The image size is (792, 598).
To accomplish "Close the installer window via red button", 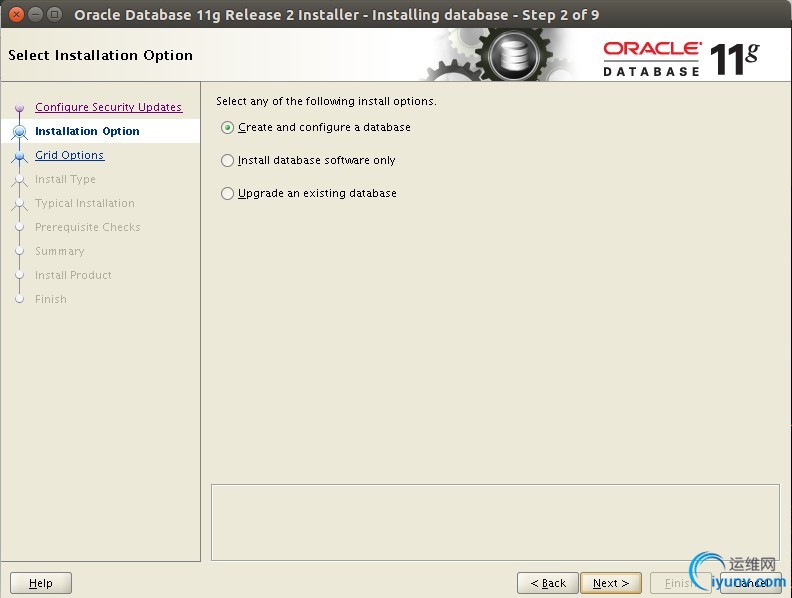I will pyautogui.click(x=17, y=14).
